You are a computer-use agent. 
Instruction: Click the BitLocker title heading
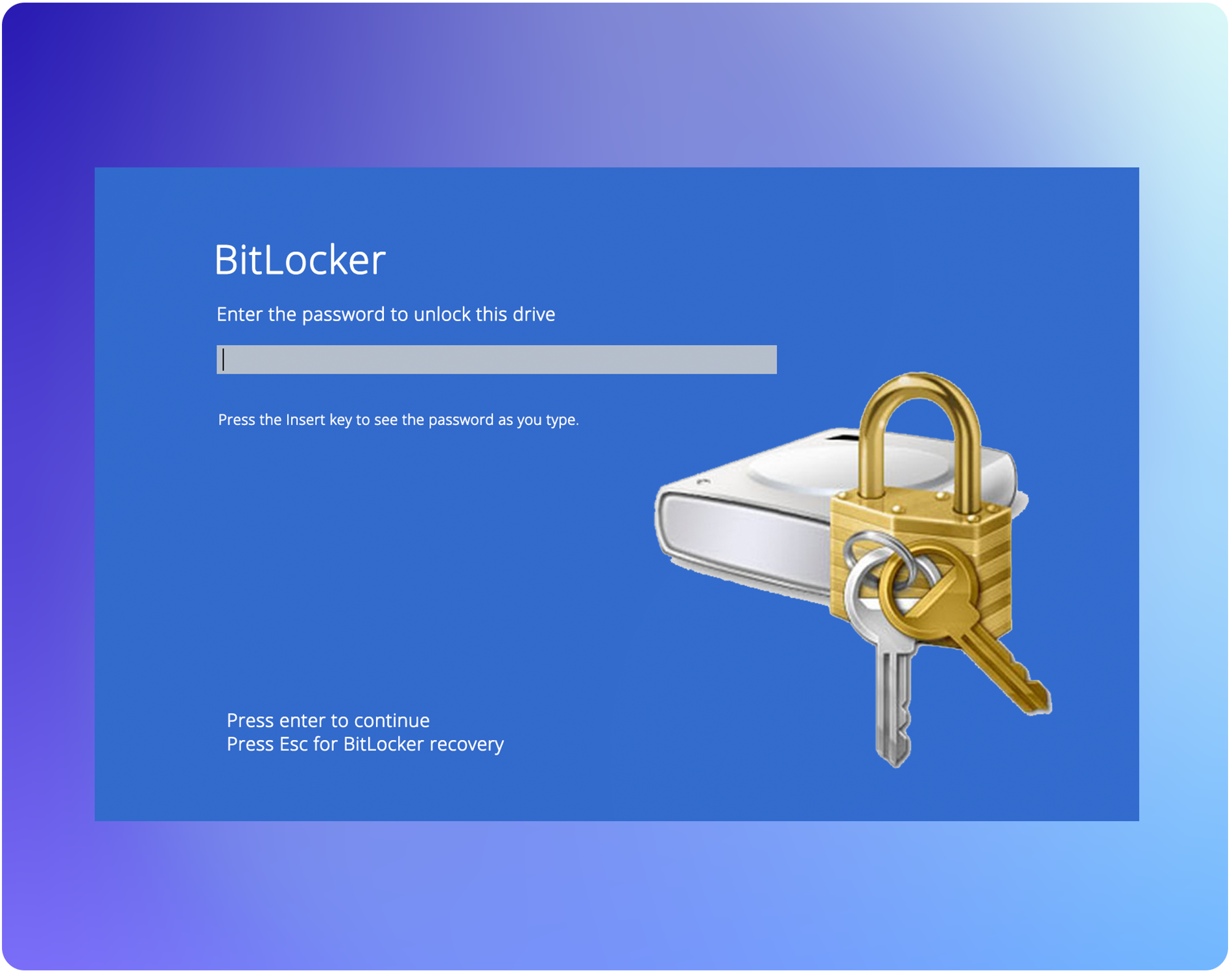pos(300,260)
